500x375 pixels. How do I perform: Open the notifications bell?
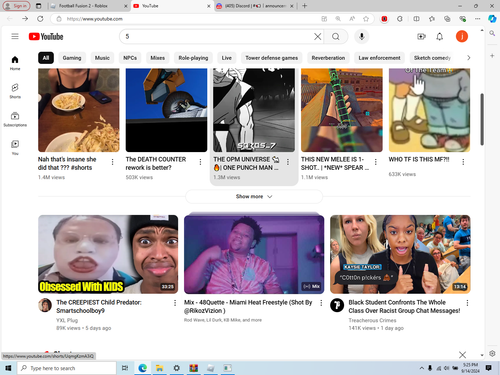tap(440, 36)
